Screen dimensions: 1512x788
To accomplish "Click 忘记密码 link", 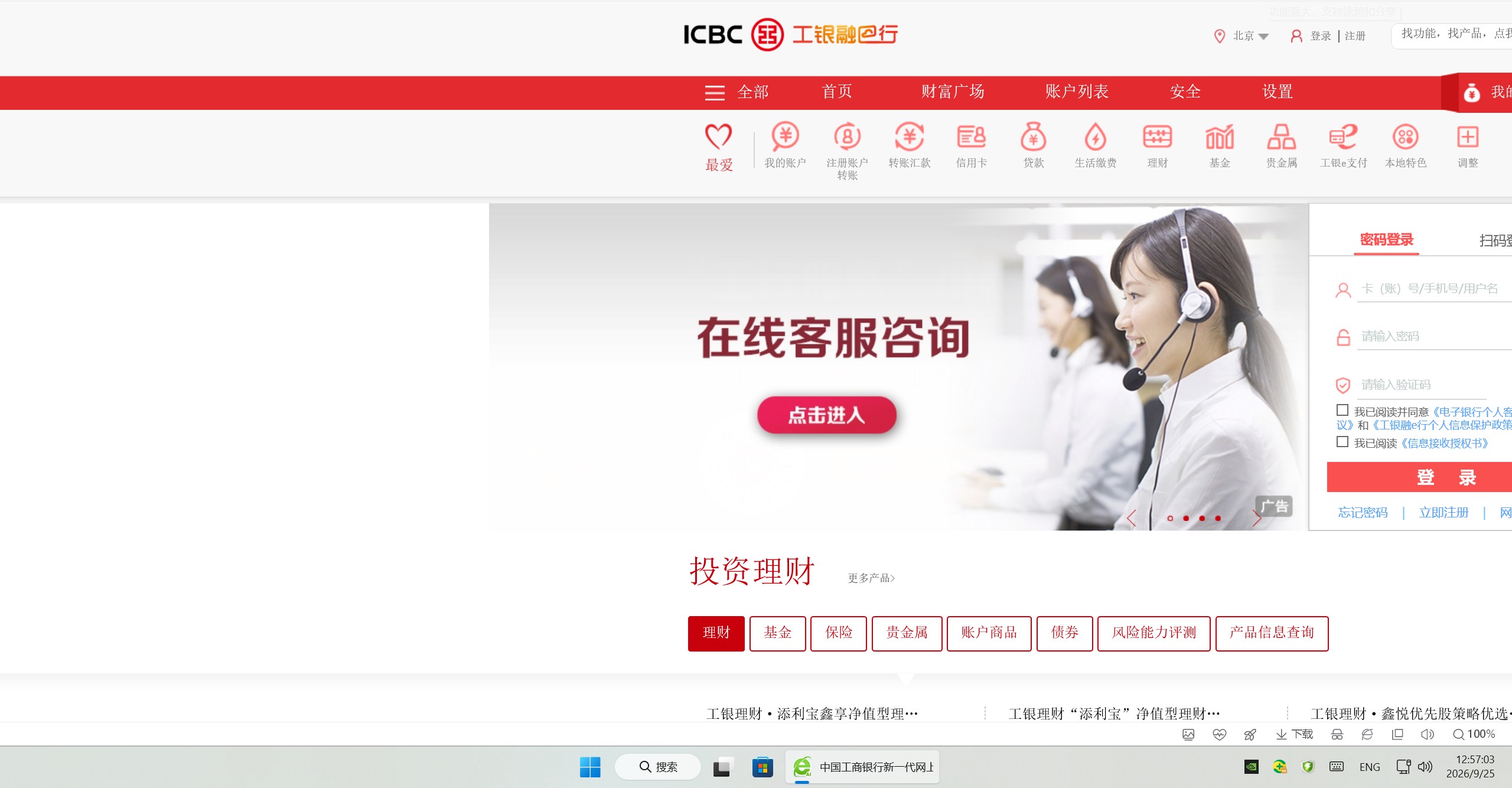I will tap(1363, 512).
